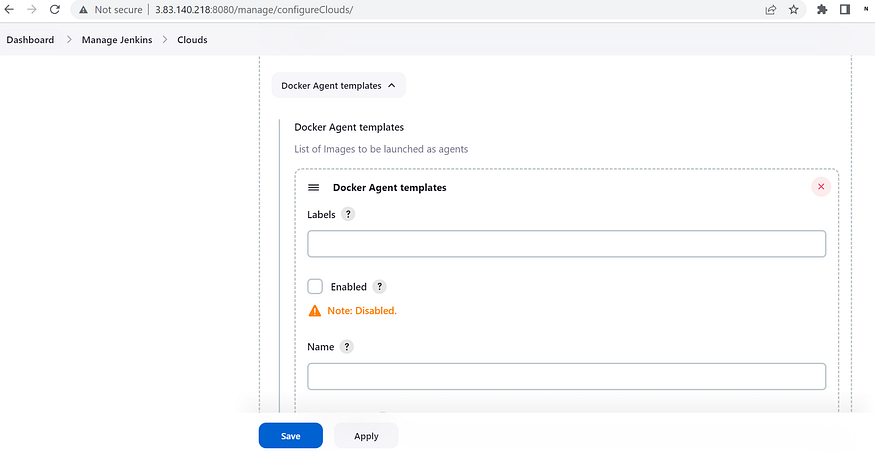Click the browser forward arrow
This screenshot has height=451, width=875.
(32, 9)
